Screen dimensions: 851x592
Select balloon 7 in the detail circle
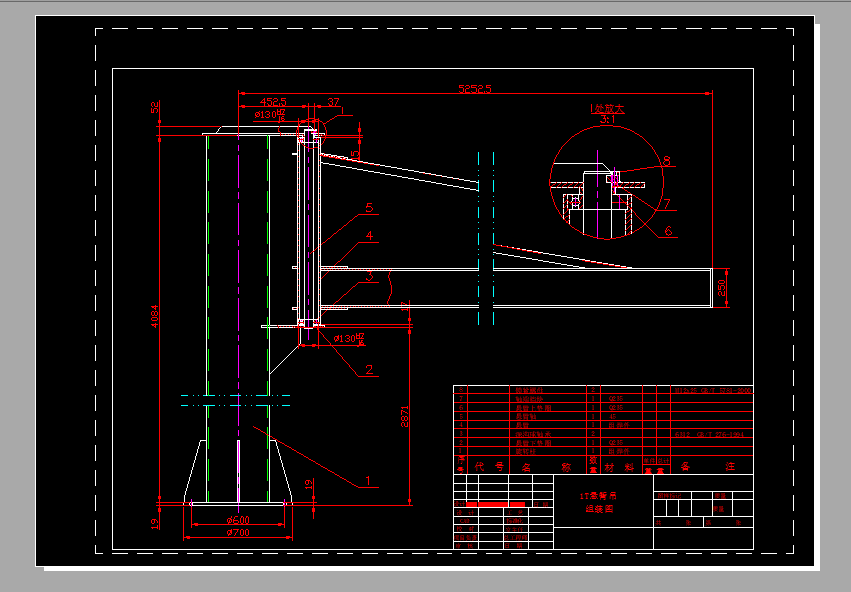pos(666,203)
